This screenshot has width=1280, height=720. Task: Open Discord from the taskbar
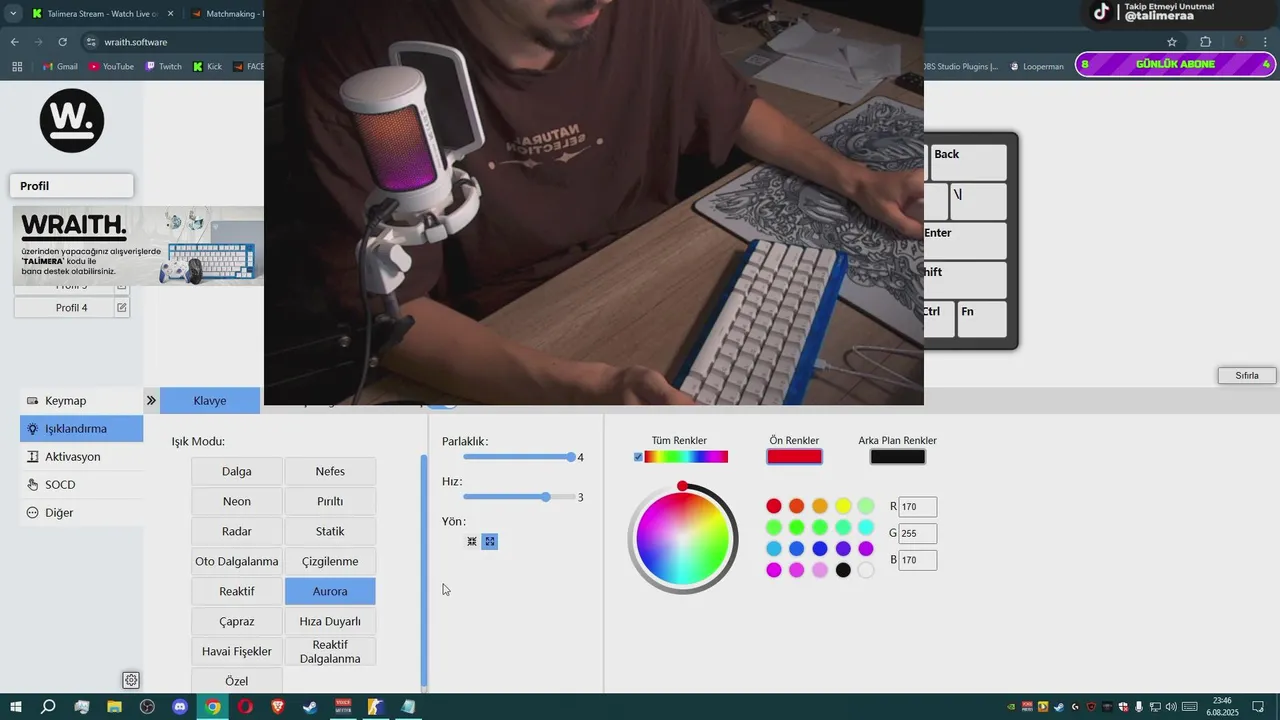[180, 707]
